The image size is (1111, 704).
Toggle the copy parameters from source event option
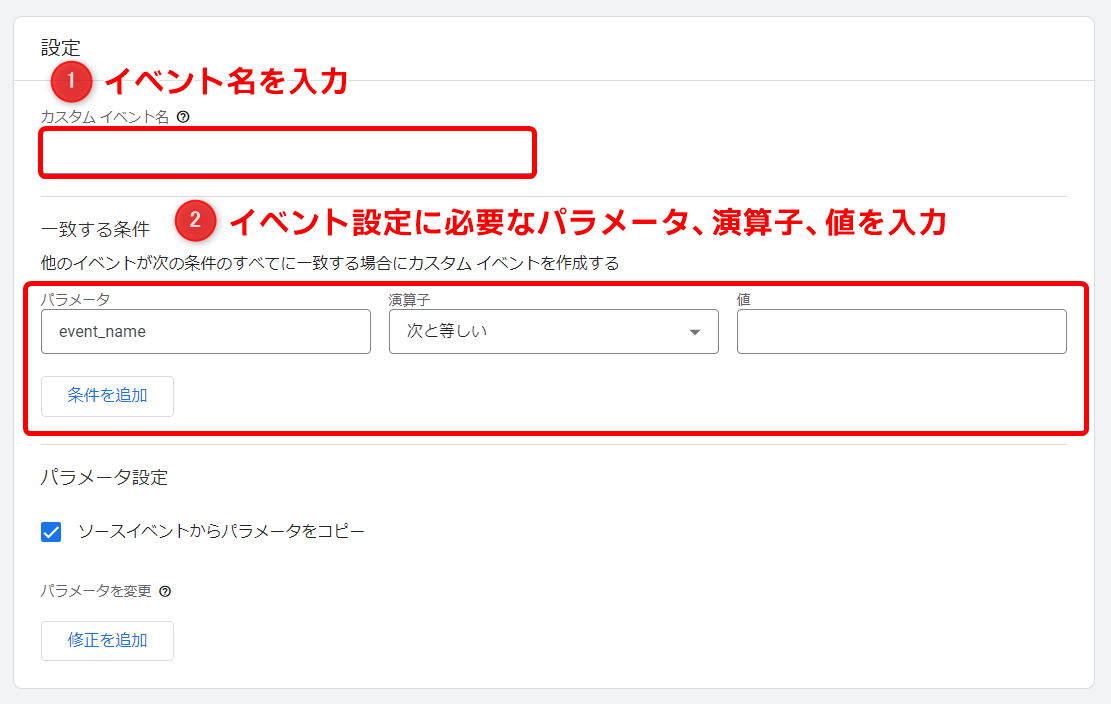click(49, 531)
